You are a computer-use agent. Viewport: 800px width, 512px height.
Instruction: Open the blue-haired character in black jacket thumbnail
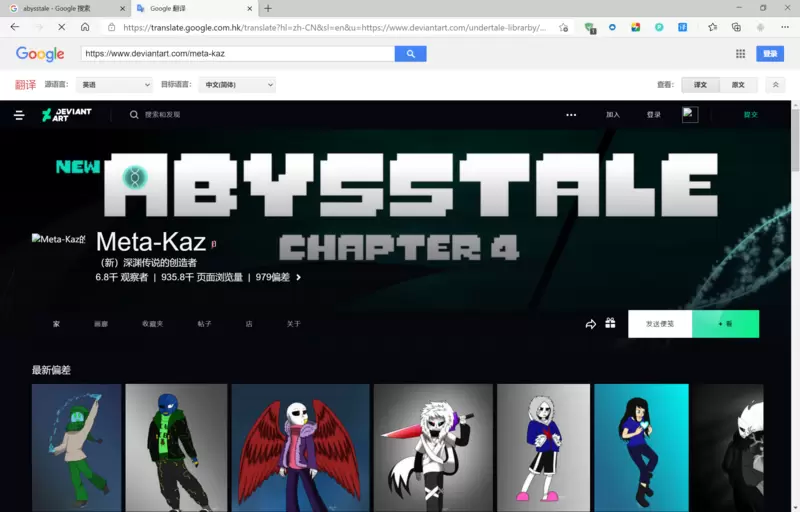(x=176, y=448)
